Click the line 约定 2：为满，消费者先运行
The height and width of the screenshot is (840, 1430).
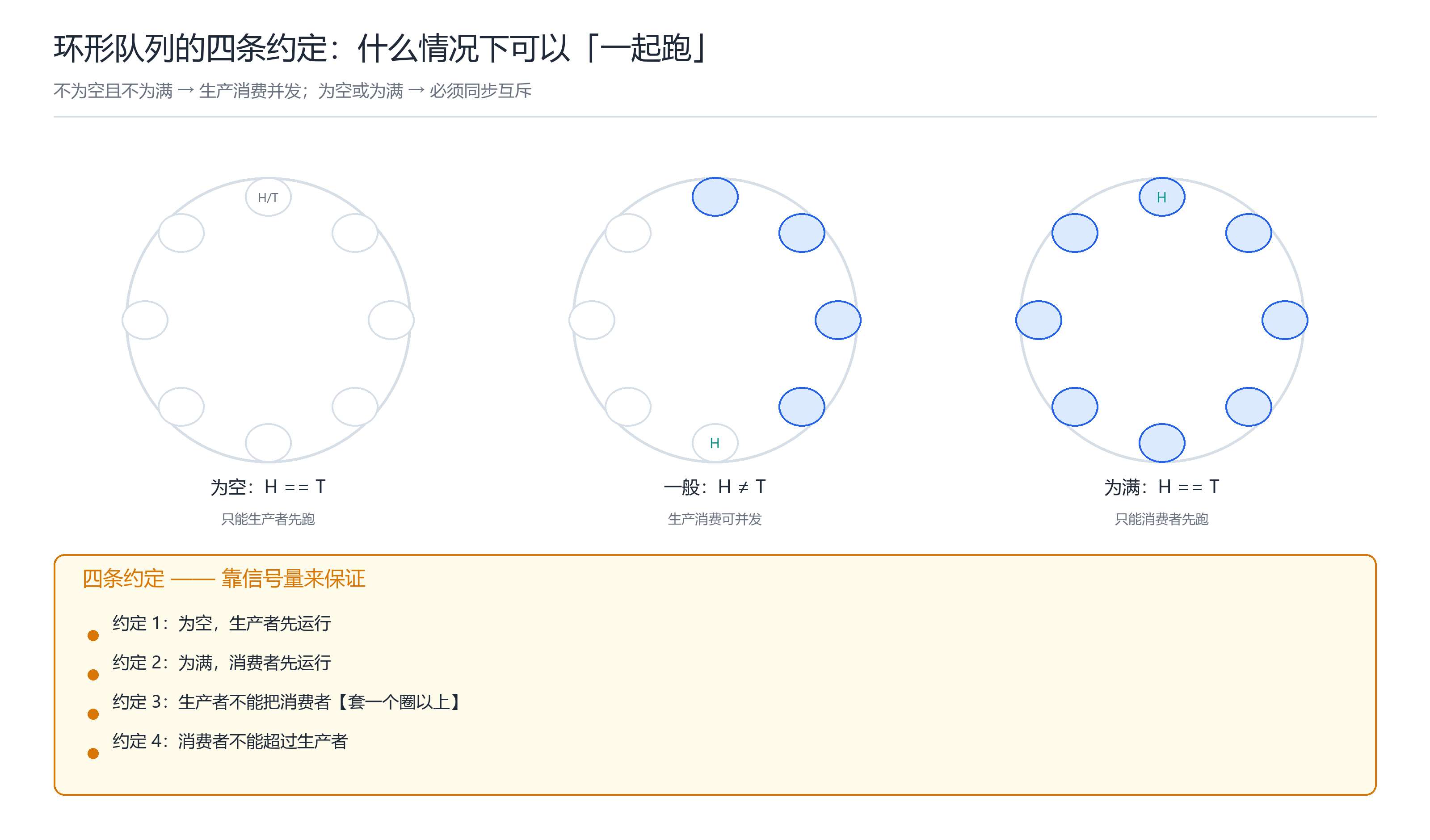coord(222,662)
